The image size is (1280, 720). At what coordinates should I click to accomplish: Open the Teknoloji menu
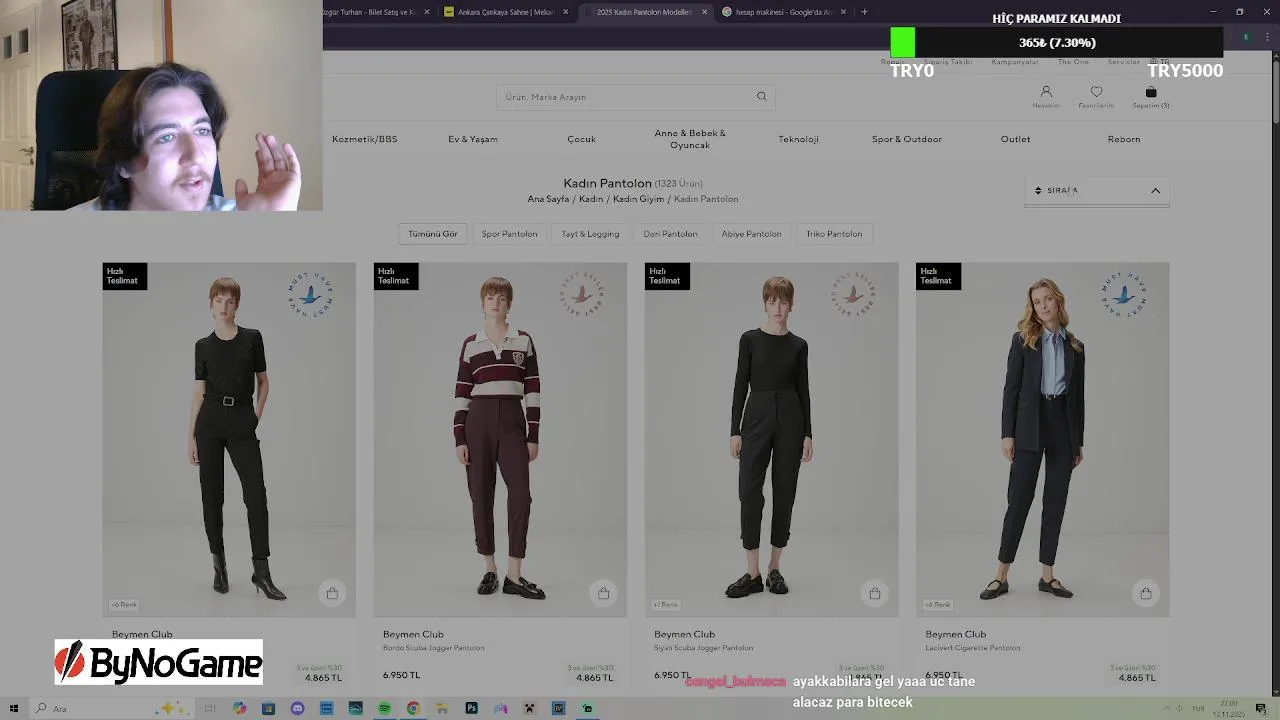pos(798,139)
